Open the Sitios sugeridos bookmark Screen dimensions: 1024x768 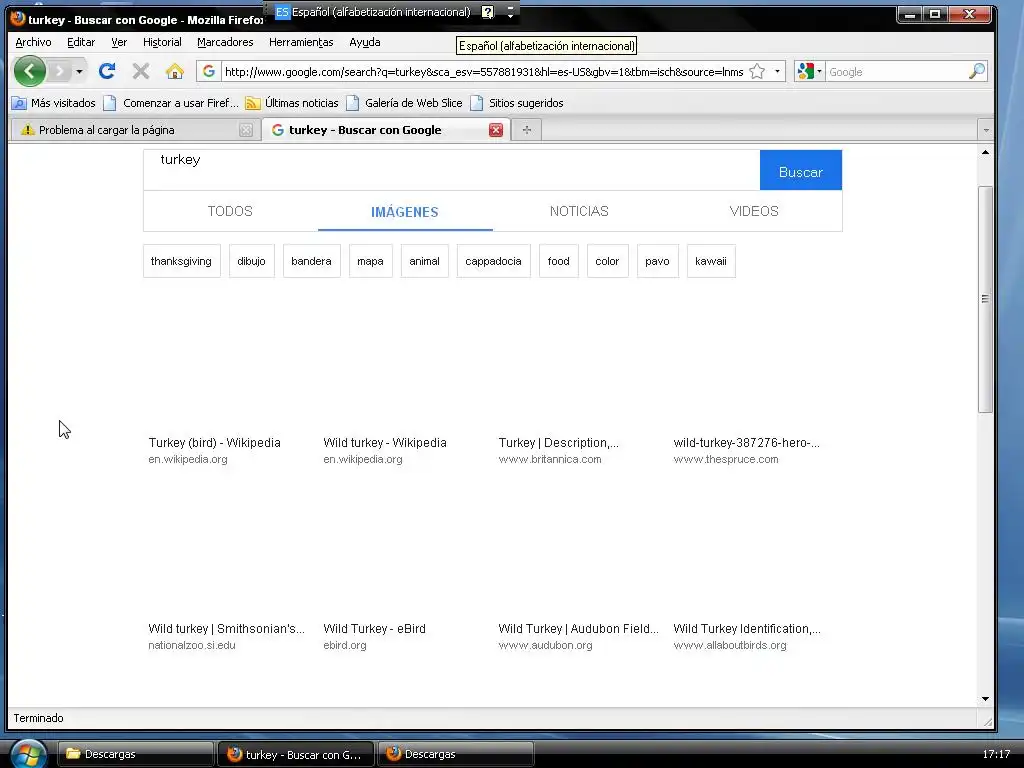click(517, 103)
